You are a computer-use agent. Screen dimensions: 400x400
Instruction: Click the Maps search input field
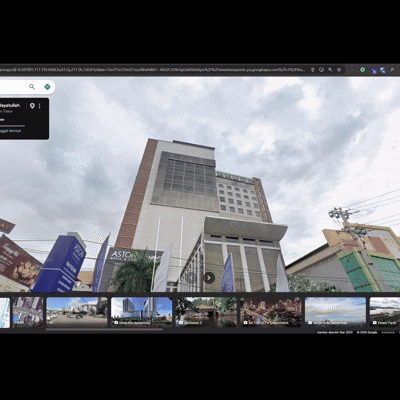coord(13,87)
